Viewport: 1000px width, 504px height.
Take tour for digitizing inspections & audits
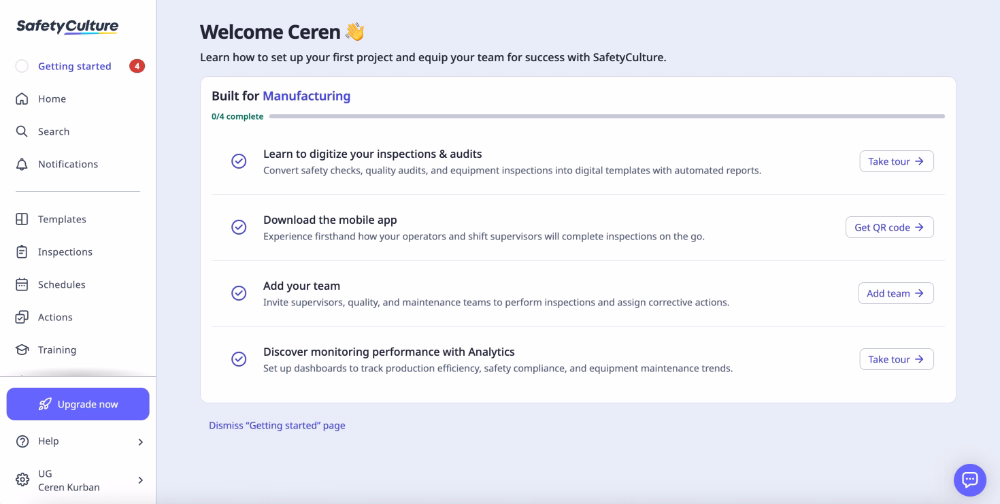896,161
